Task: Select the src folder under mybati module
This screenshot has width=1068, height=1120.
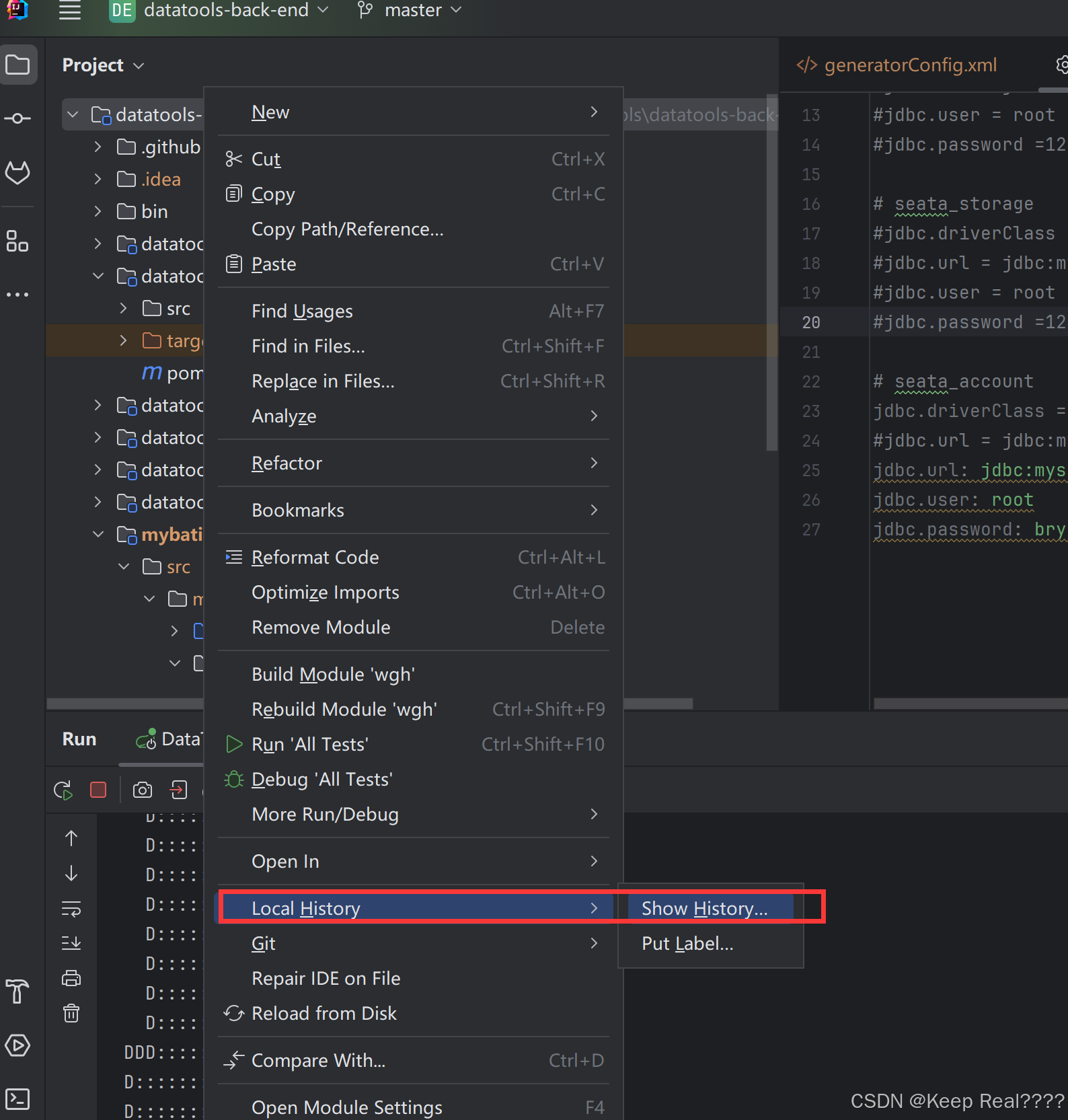Action: tap(167, 566)
